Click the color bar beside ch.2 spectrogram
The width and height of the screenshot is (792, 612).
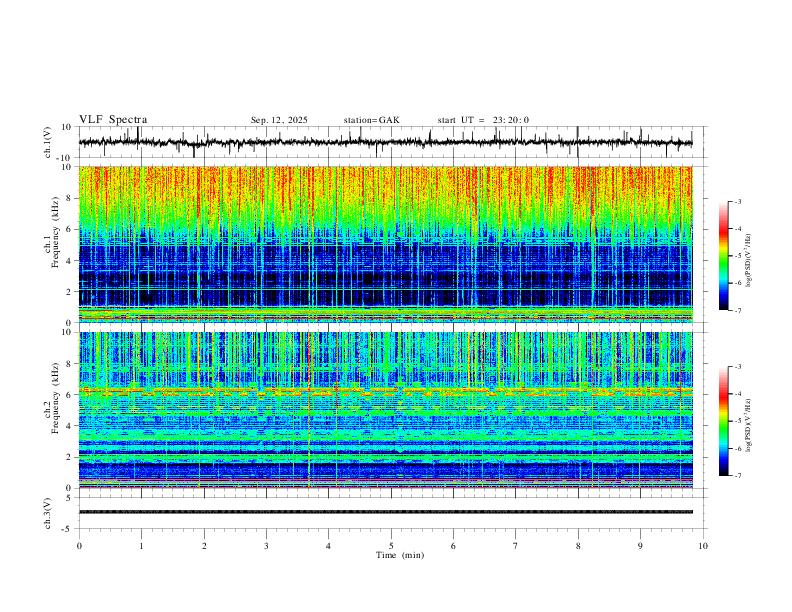pyautogui.click(x=723, y=421)
